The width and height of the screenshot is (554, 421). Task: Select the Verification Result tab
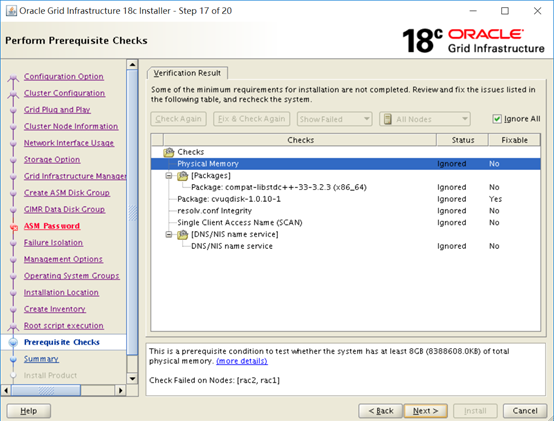pyautogui.click(x=187, y=73)
